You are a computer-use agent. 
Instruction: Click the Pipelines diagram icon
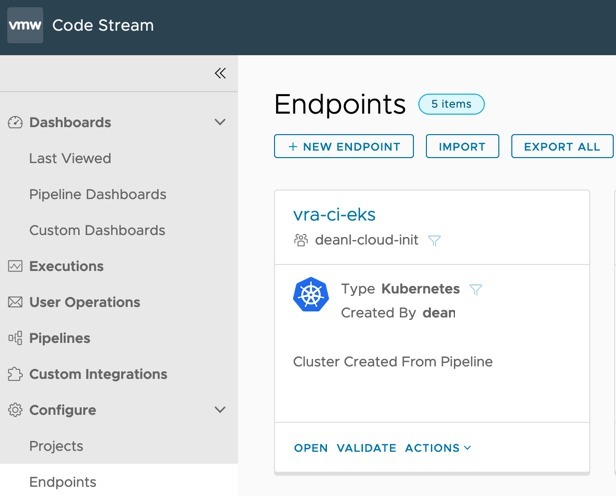(15, 338)
